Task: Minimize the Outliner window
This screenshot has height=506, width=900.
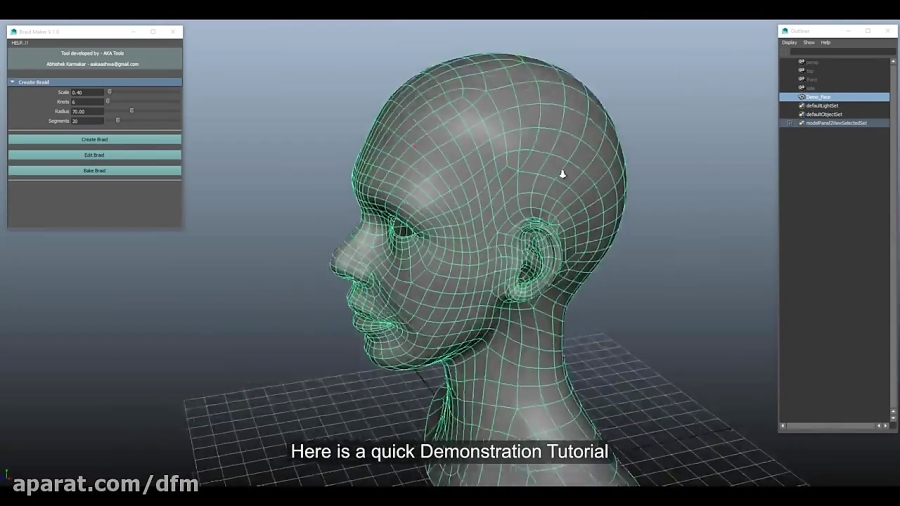Action: pyautogui.click(x=848, y=31)
